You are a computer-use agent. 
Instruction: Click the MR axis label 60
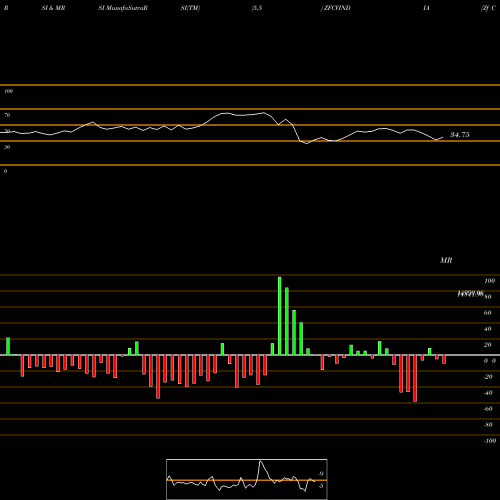coord(487,313)
